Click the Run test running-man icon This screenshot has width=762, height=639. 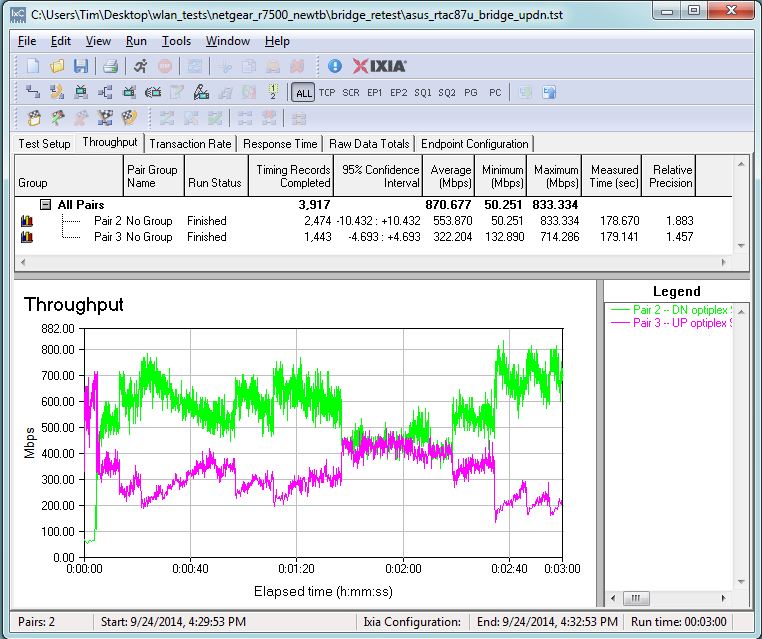(140, 66)
